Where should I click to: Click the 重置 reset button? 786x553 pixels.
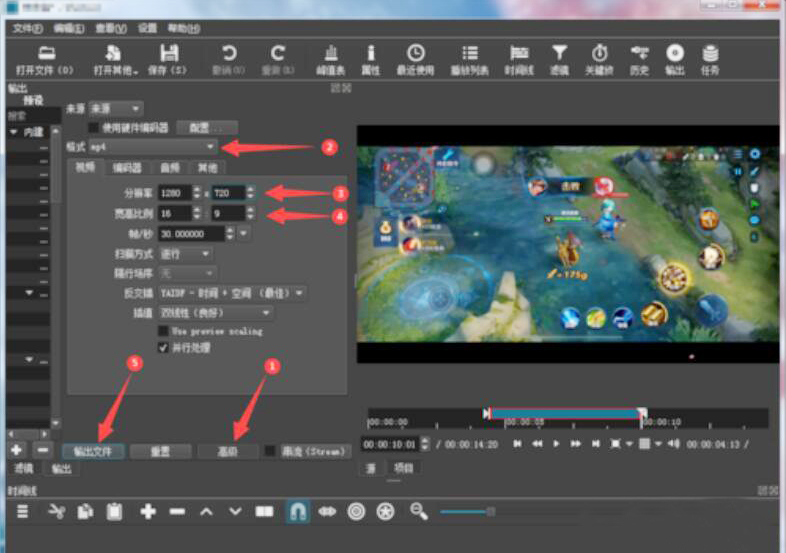[160, 451]
